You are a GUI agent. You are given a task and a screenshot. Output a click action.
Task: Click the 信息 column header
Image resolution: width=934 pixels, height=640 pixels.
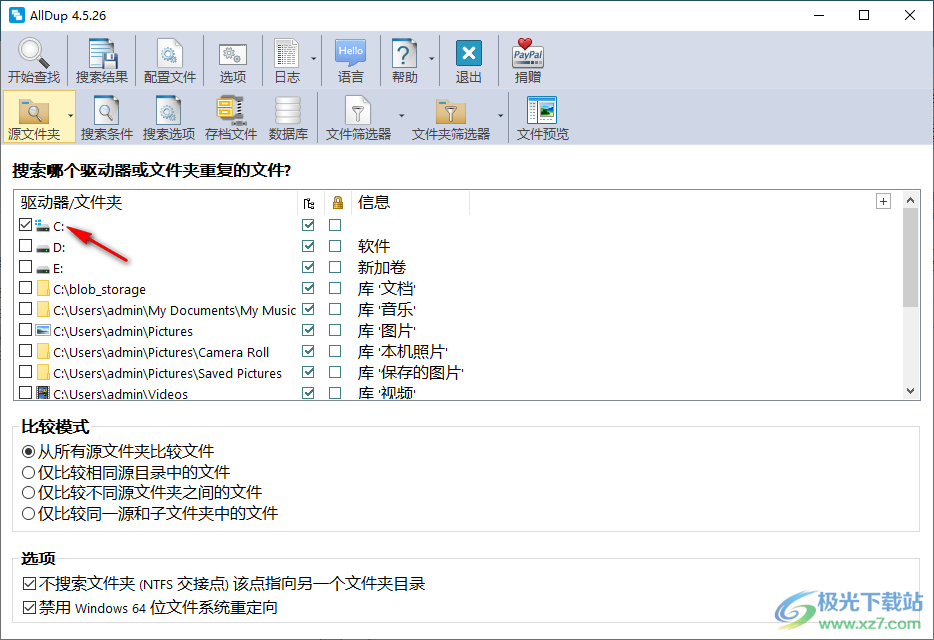tap(374, 203)
